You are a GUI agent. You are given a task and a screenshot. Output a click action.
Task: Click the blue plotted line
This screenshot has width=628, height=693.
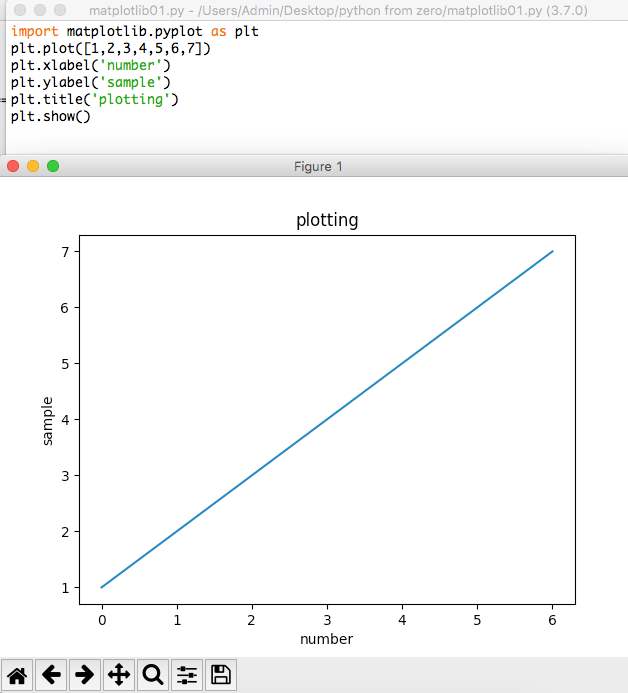pyautogui.click(x=327, y=419)
